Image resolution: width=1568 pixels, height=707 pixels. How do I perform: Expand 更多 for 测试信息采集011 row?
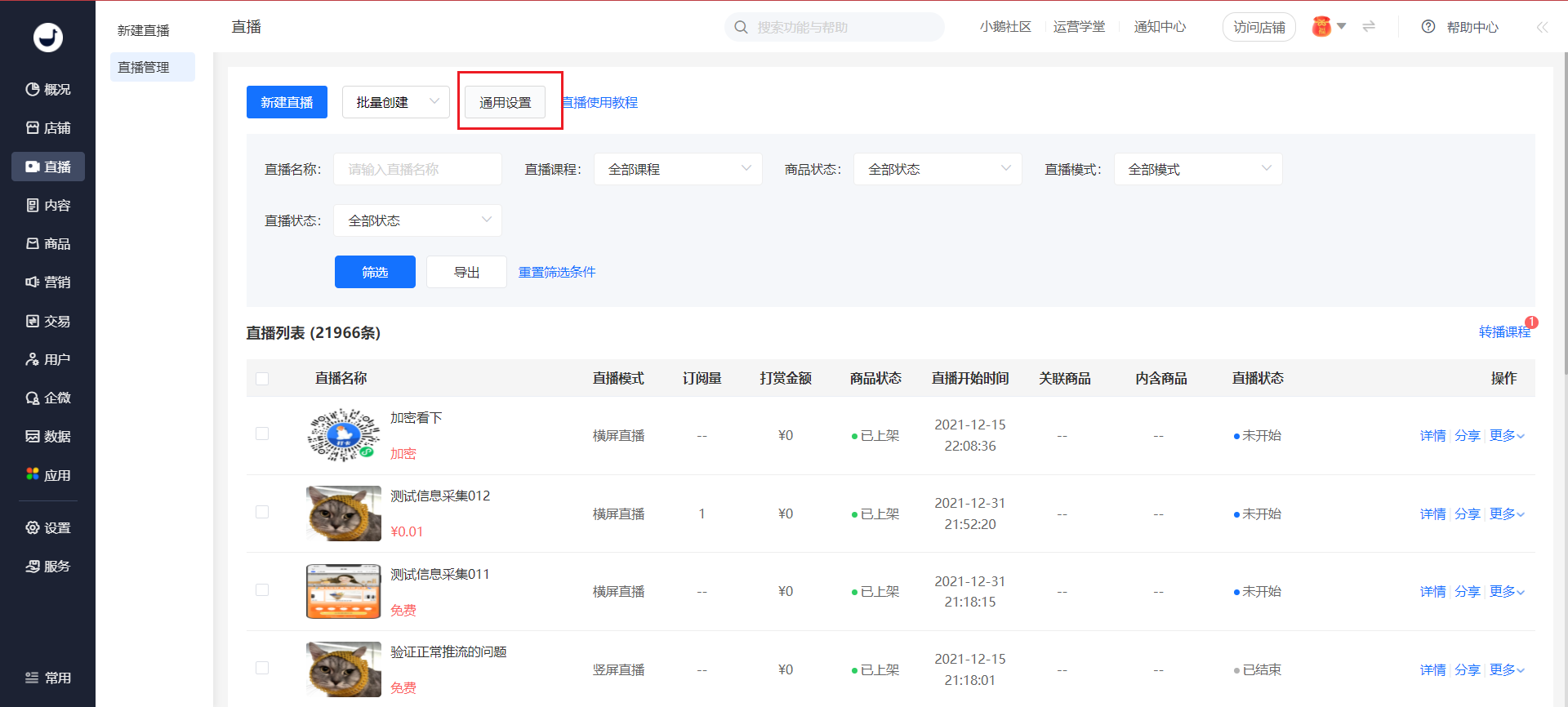(1507, 591)
